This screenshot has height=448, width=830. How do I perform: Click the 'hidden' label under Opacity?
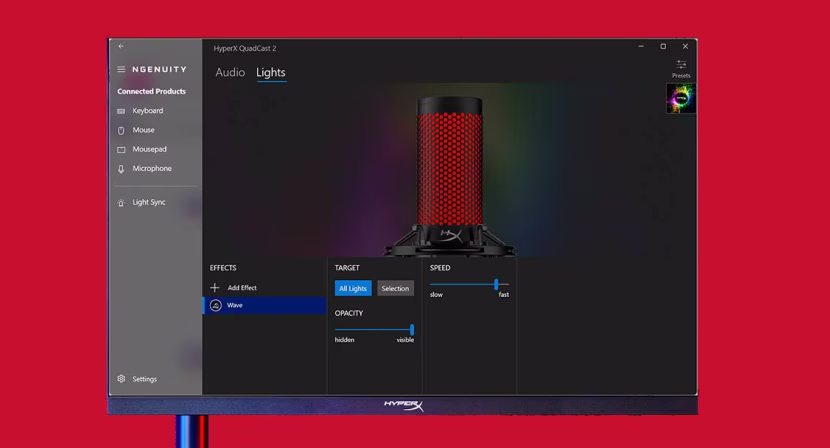pos(344,340)
